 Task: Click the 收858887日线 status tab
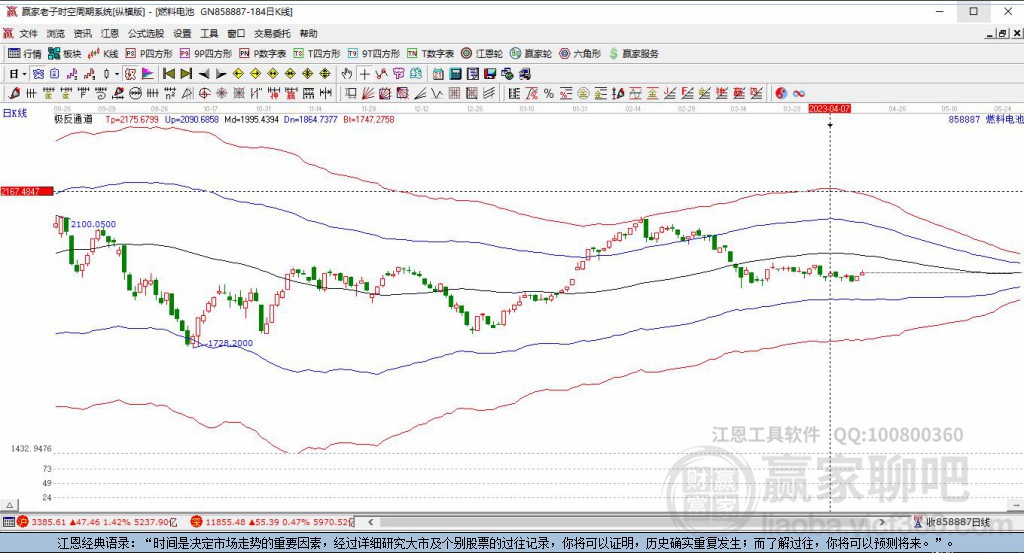point(953,522)
